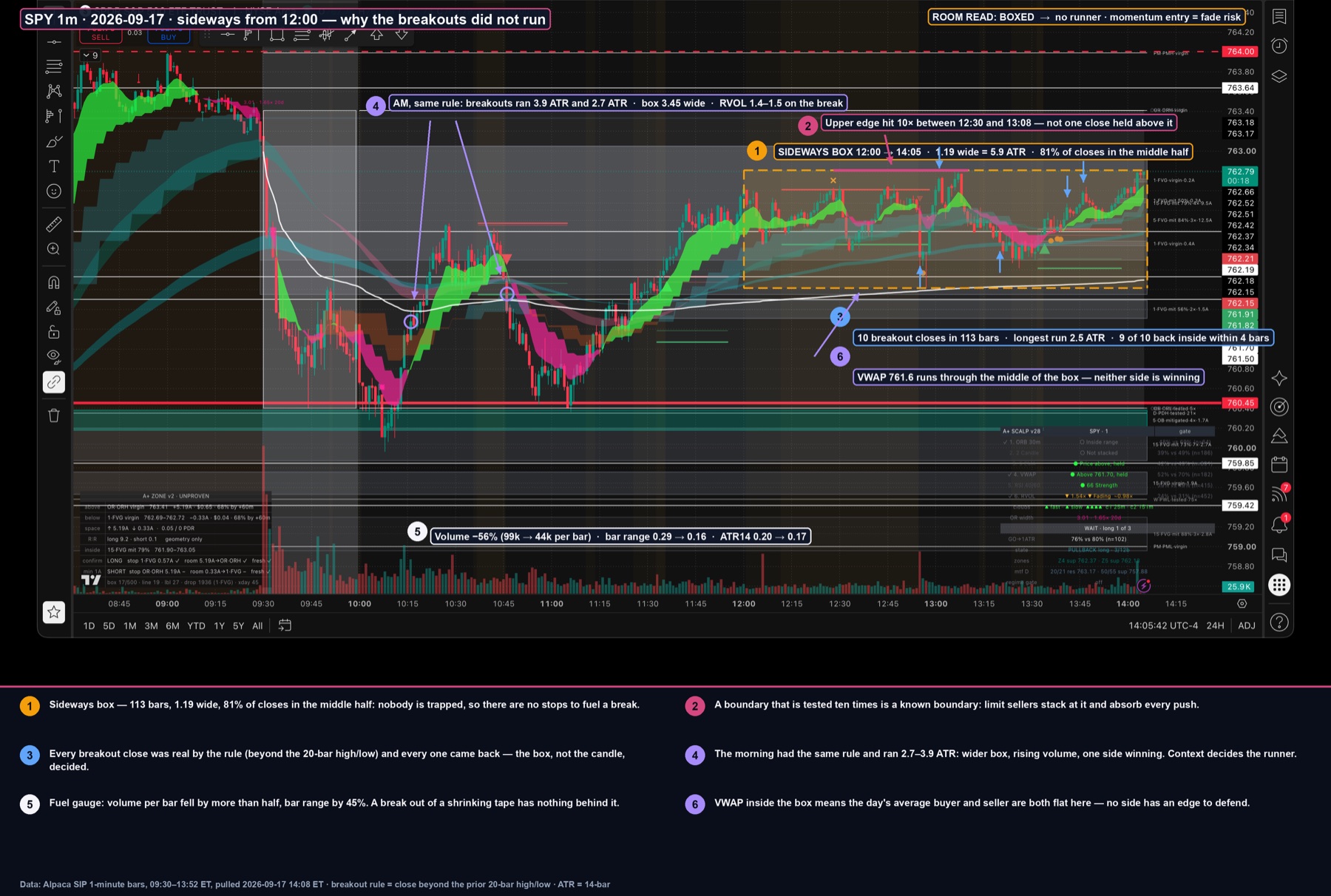
Task: Toggle the 24H session button
Action: click(x=1215, y=626)
